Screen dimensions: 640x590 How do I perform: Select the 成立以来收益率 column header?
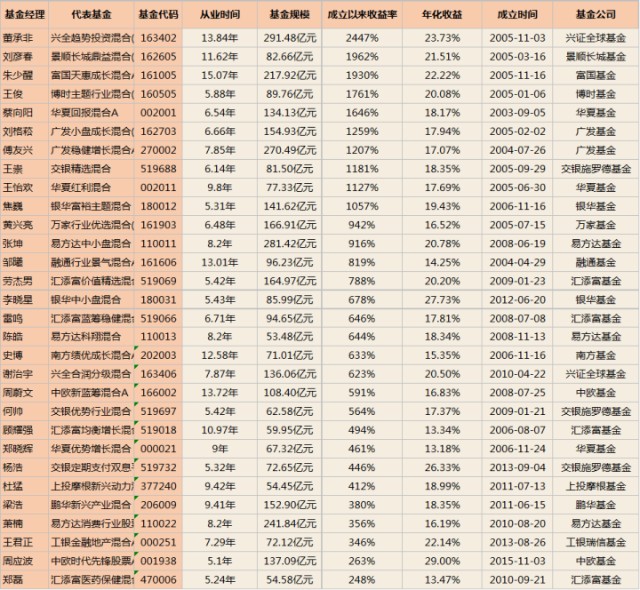pos(362,15)
